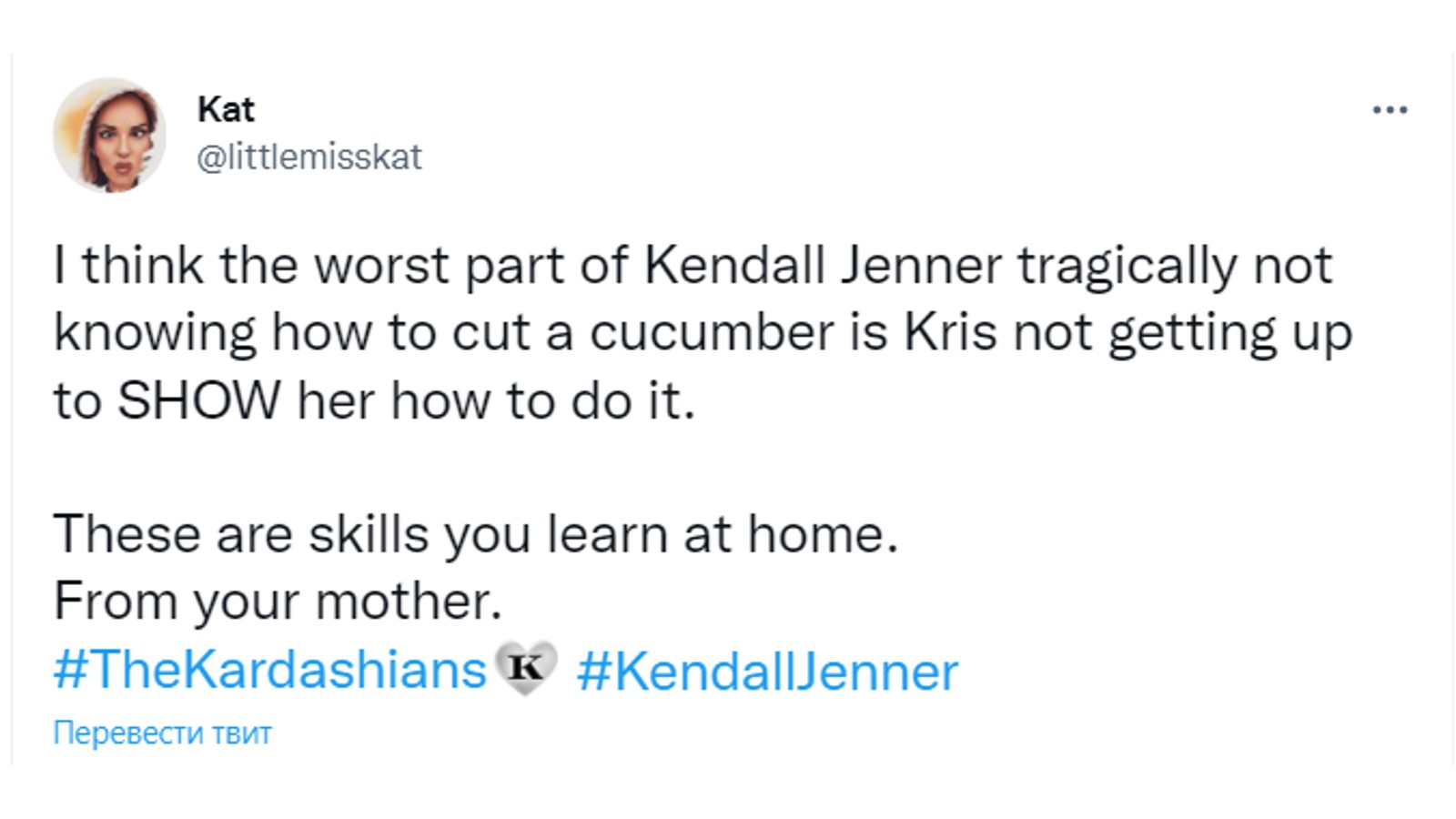
Task: Click the name "Kris" in the tweet text
Action: [x=949, y=333]
